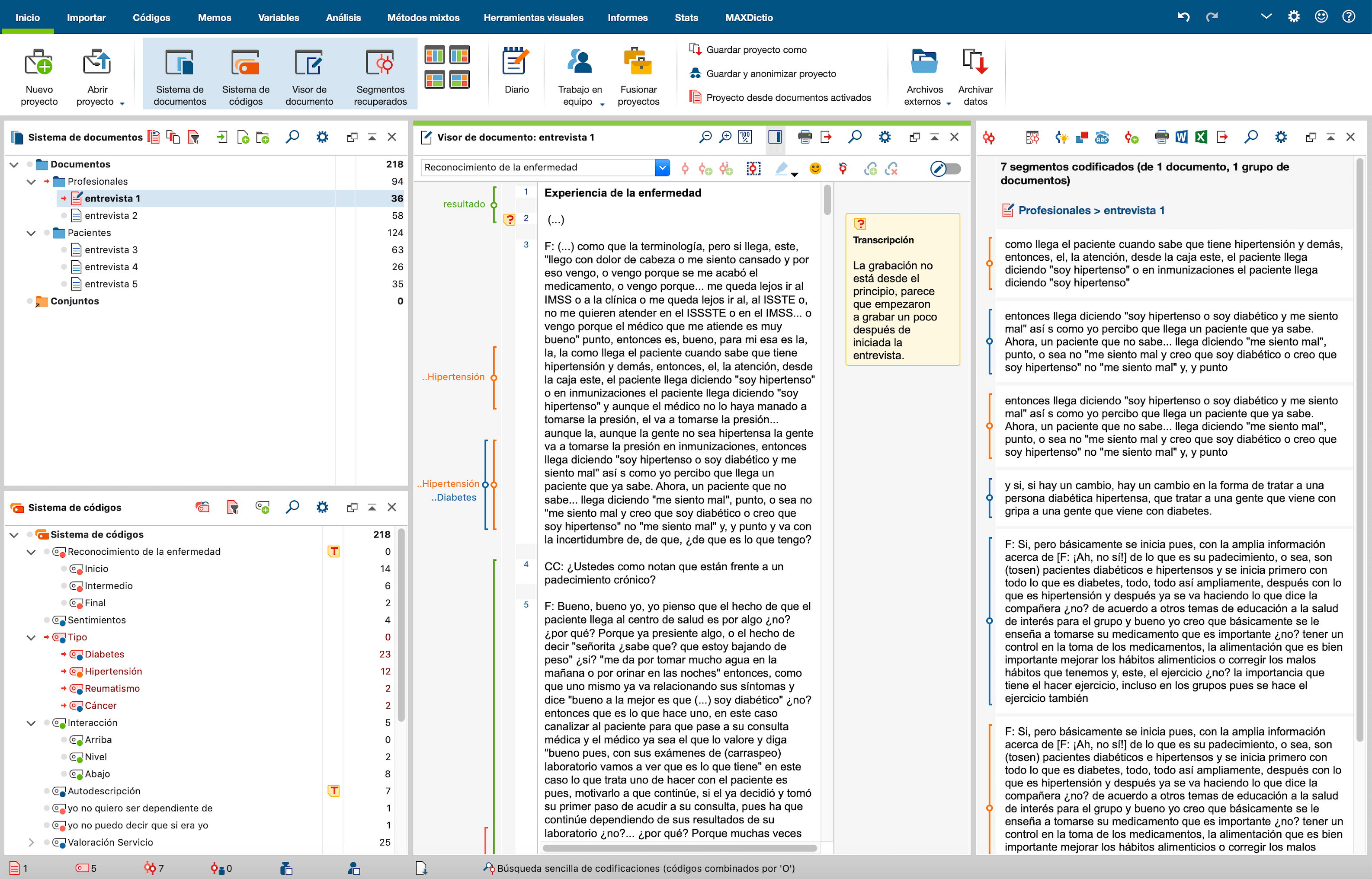Collapse the Interacción code branch
This screenshot has height=879, width=1372.
[x=32, y=722]
